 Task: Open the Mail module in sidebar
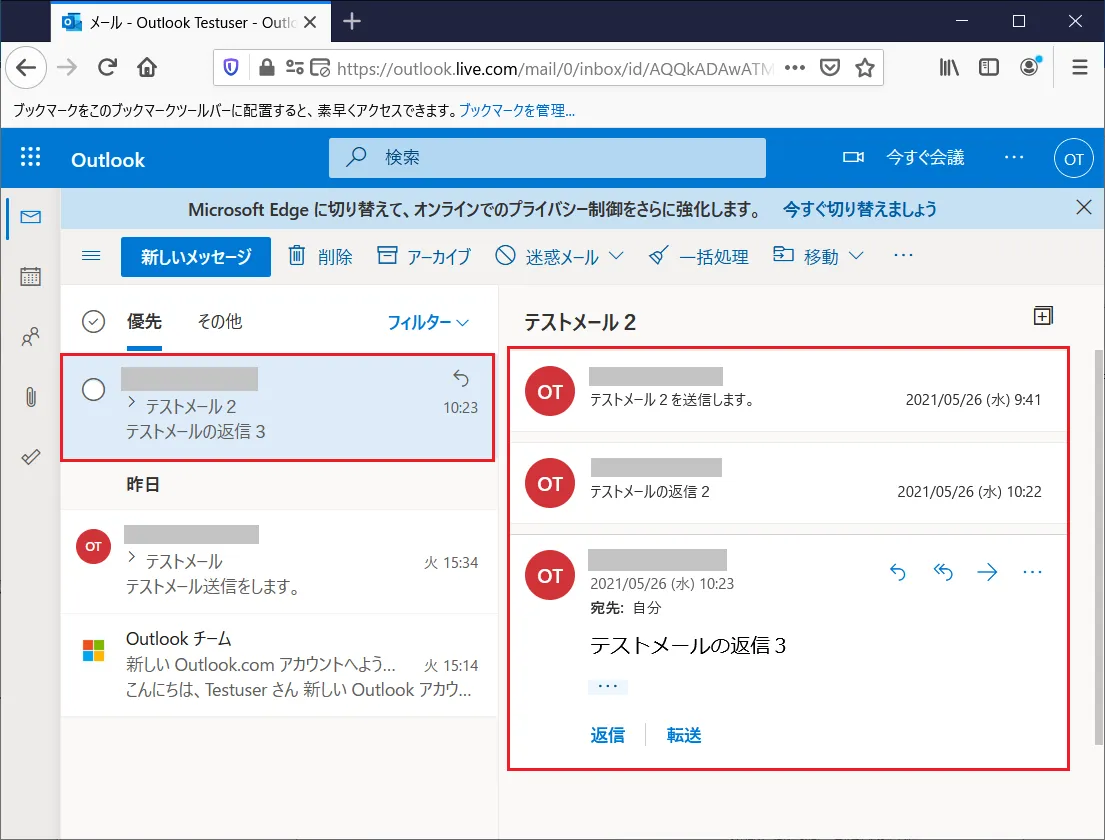30,217
